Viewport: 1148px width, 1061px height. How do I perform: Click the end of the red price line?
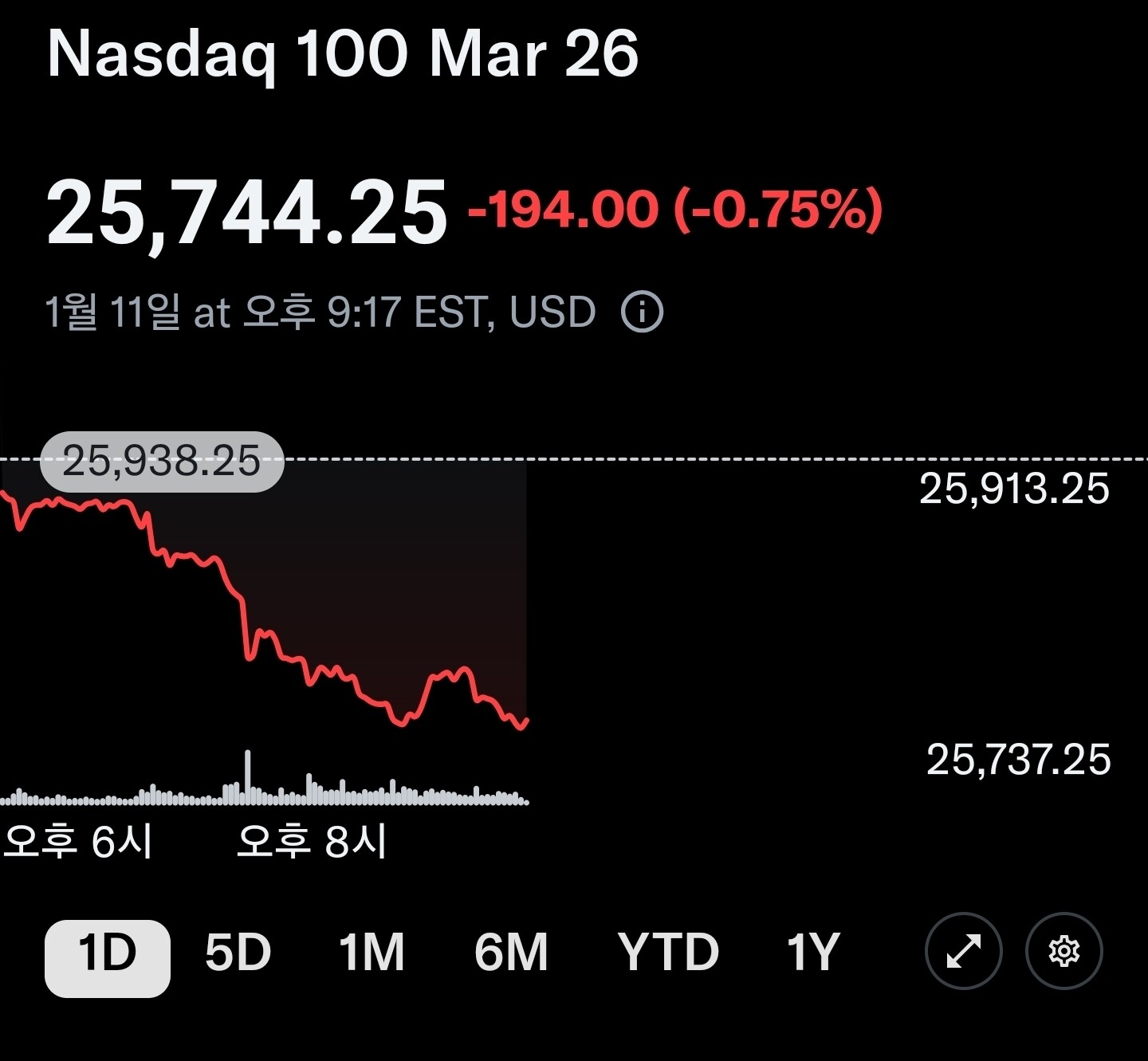coord(527,721)
